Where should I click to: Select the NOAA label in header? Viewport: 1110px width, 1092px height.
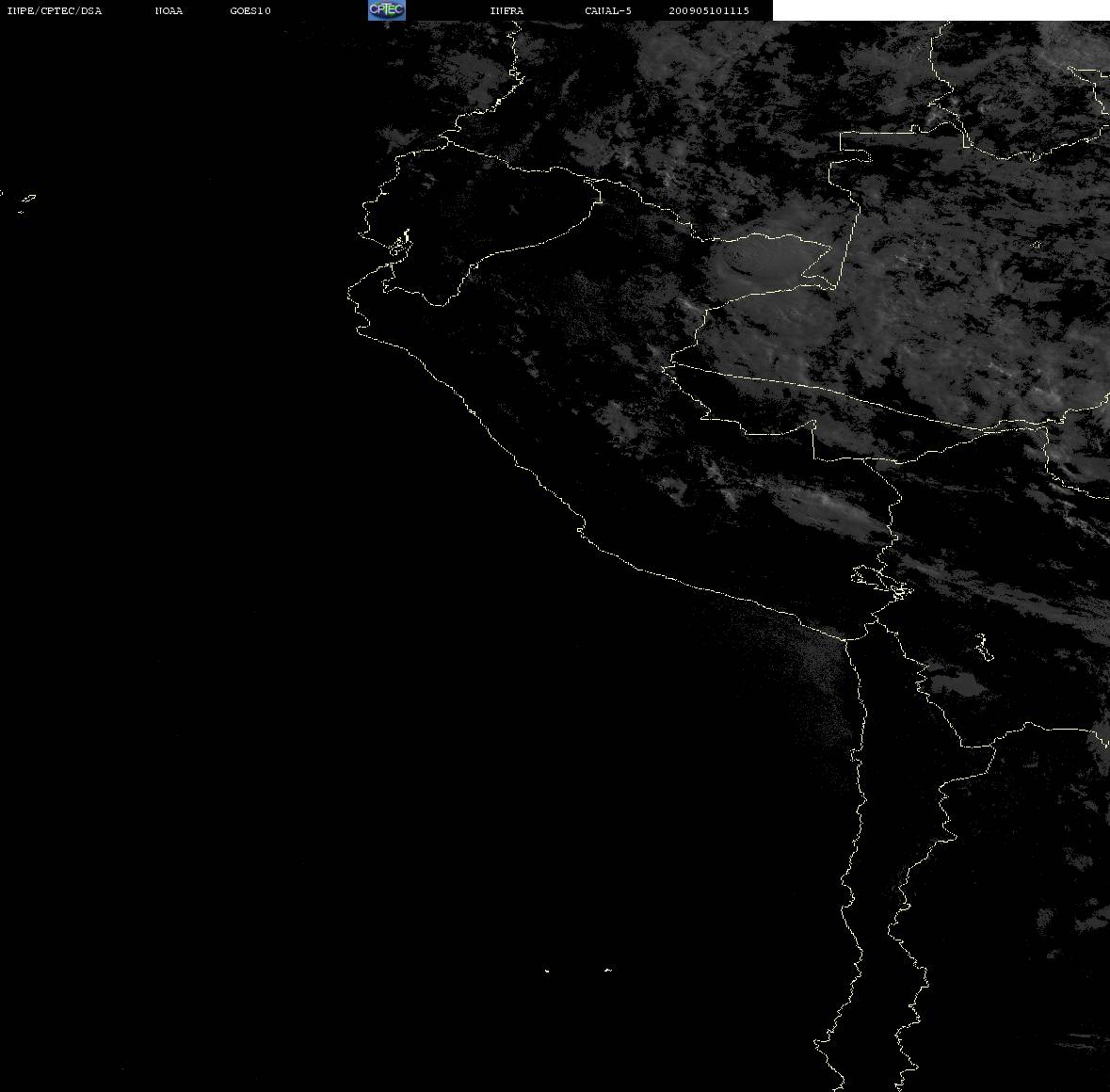coord(169,10)
